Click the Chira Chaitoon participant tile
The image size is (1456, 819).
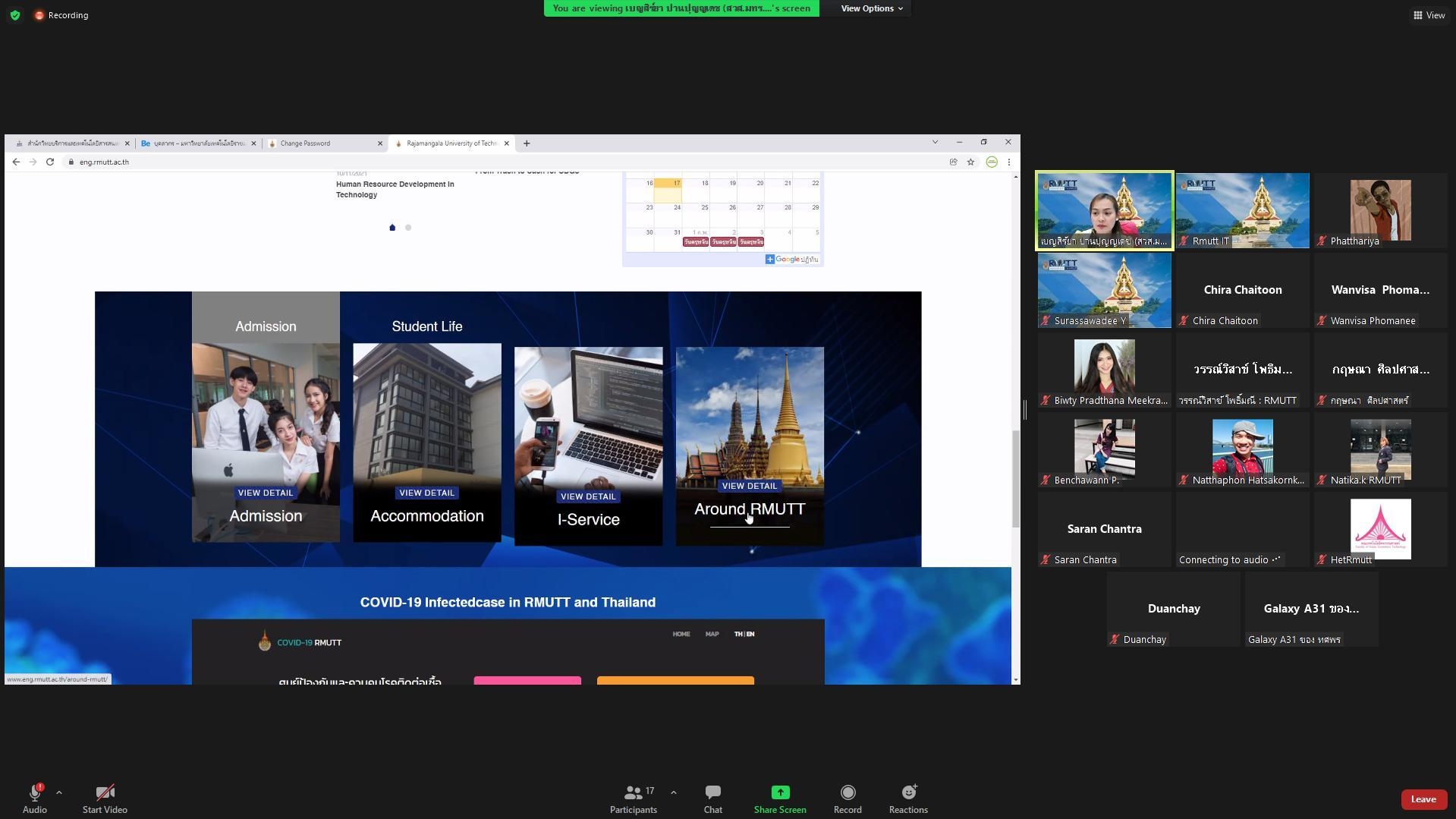[1242, 290]
